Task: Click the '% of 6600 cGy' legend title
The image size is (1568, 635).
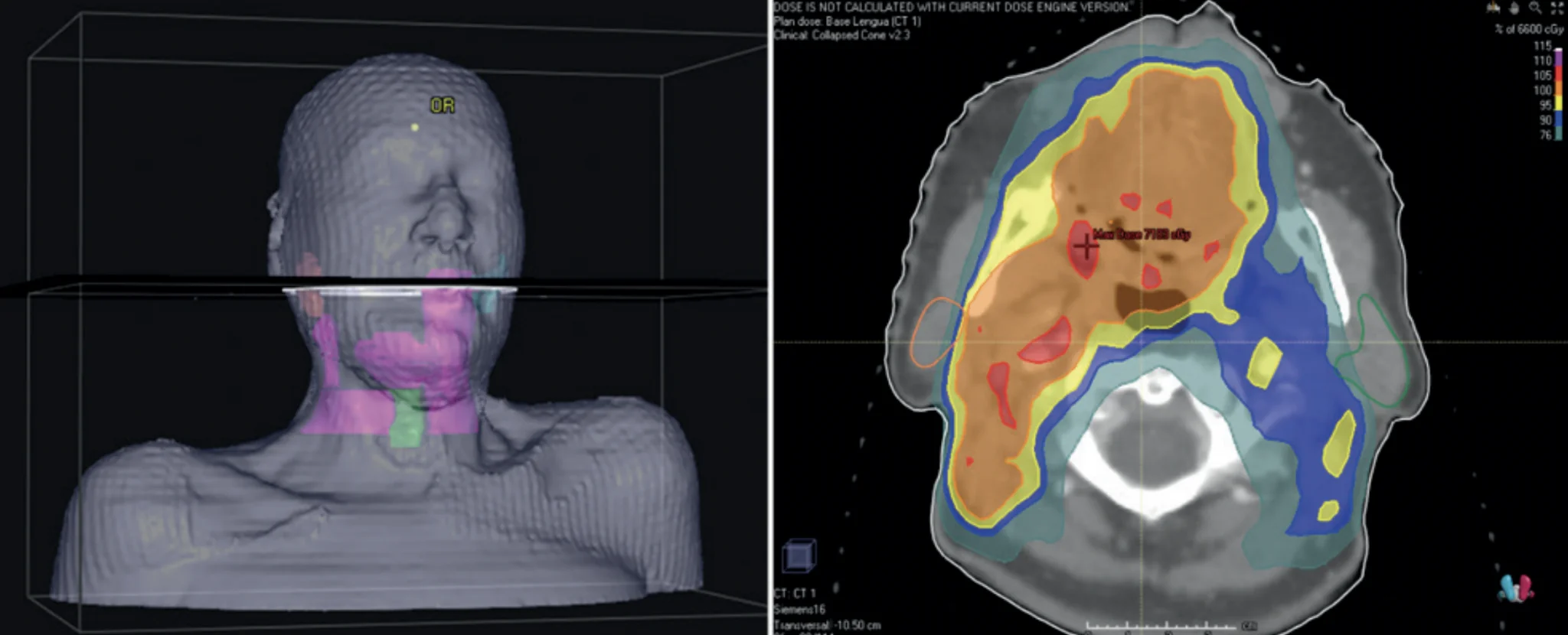Action: [1529, 29]
